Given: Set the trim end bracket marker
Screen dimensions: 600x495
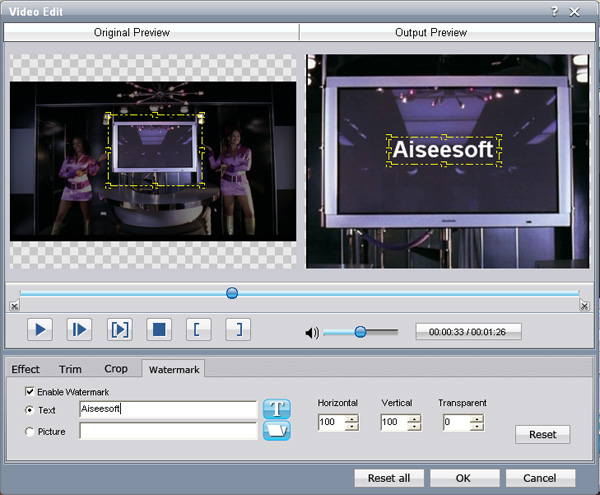Looking at the screenshot, I should (x=237, y=329).
